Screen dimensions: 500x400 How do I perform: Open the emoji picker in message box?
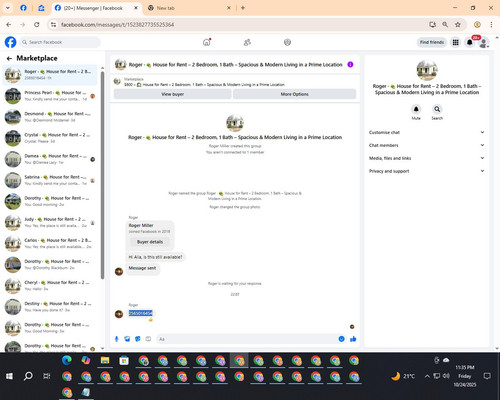pyautogui.click(x=341, y=339)
